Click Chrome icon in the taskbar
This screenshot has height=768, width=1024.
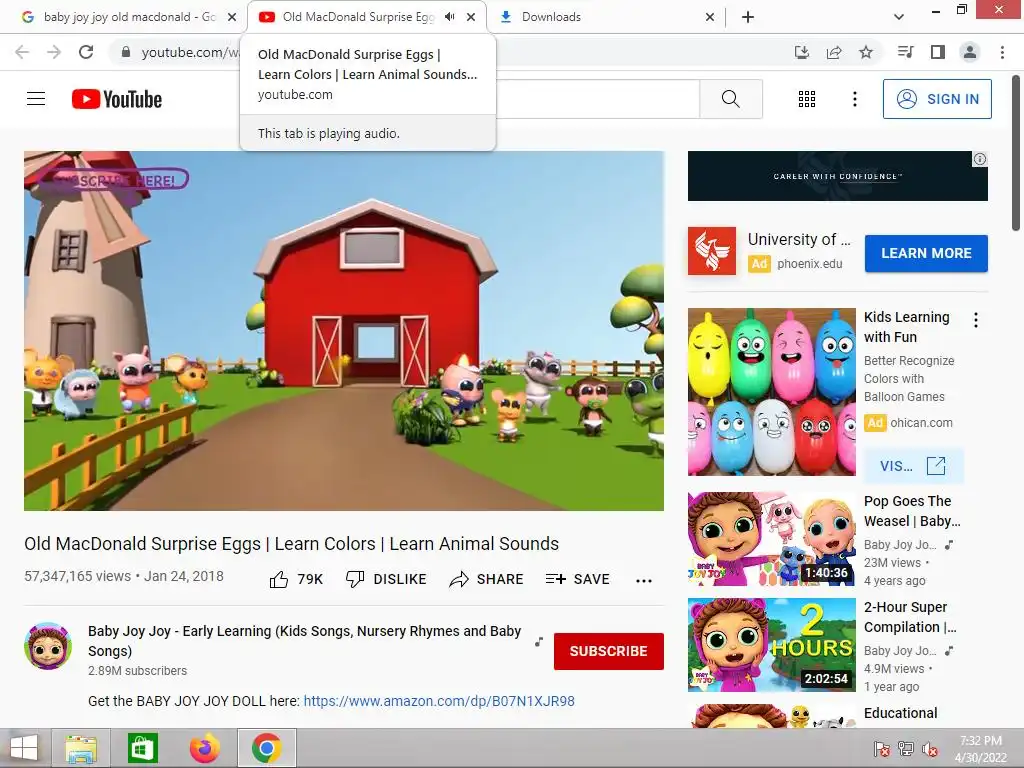(x=266, y=748)
